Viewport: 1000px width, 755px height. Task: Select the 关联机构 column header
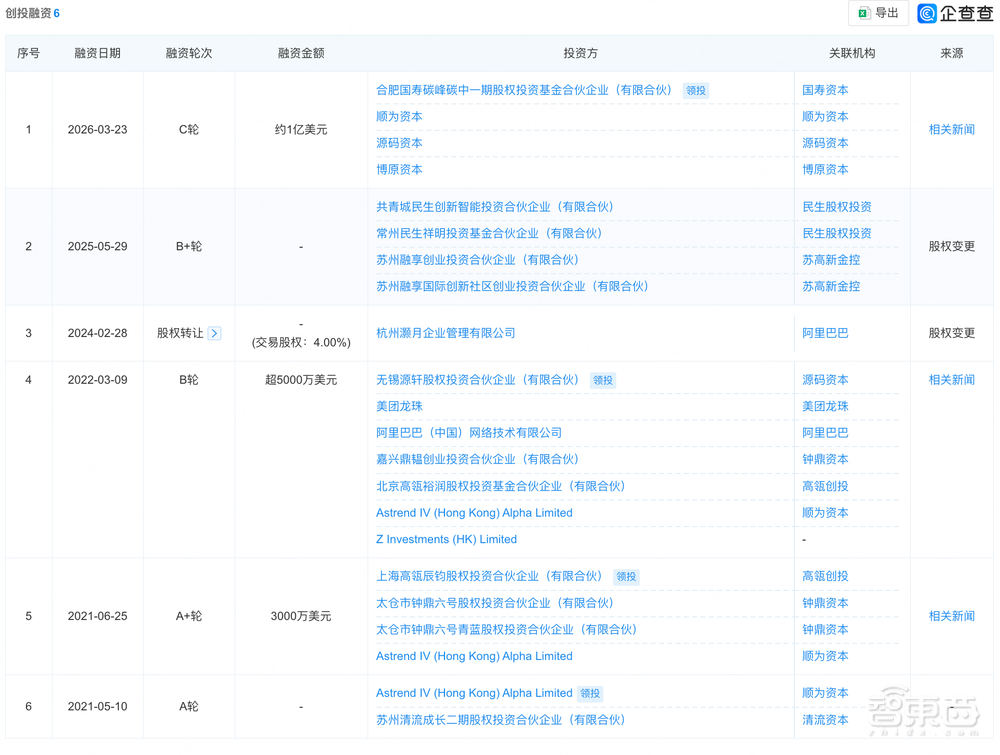pyautogui.click(x=851, y=53)
